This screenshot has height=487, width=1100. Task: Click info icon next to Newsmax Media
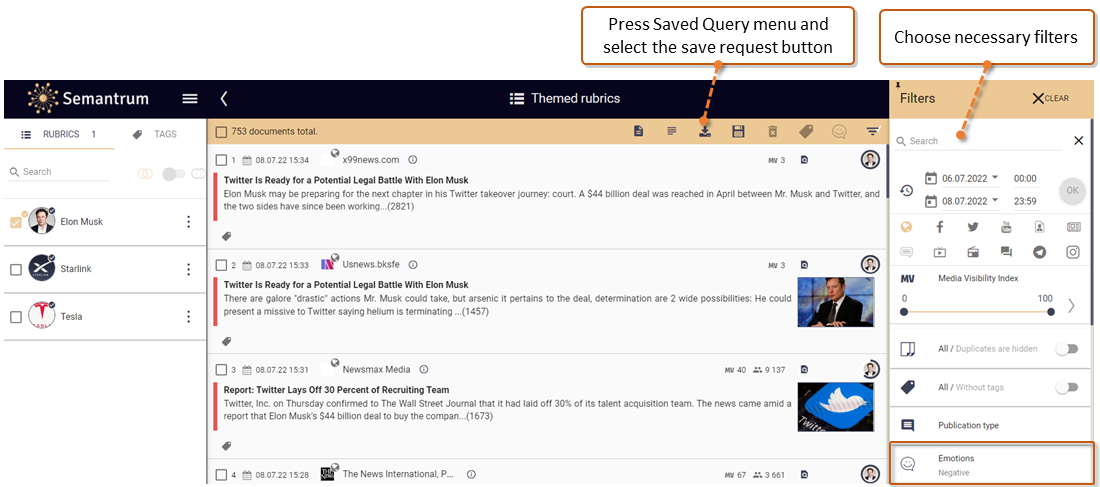[424, 369]
